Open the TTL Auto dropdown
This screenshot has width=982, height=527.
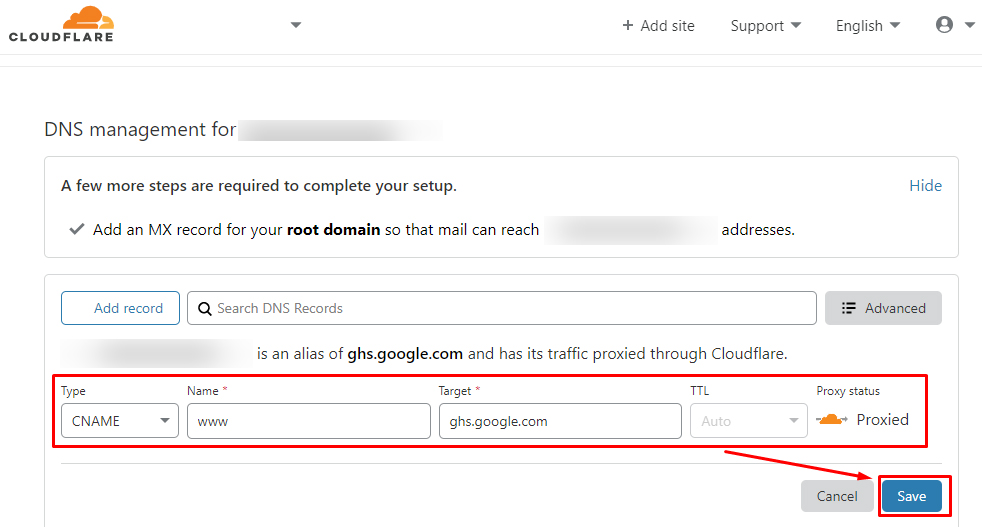[748, 420]
